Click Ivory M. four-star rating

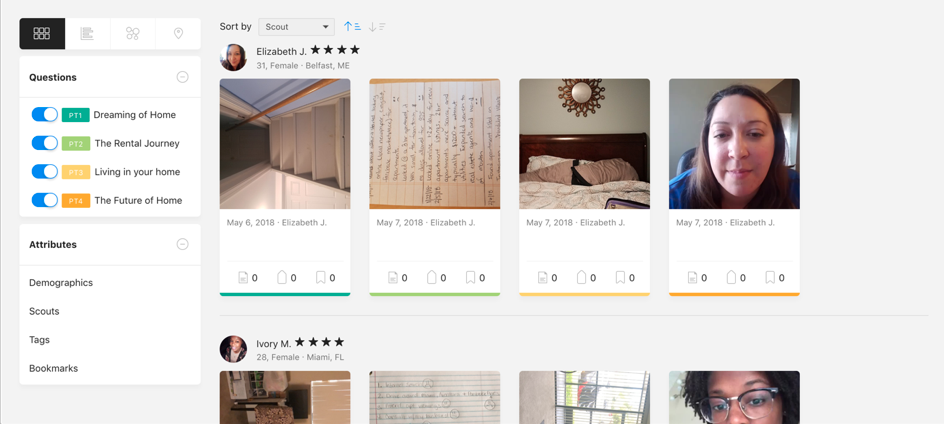(320, 342)
